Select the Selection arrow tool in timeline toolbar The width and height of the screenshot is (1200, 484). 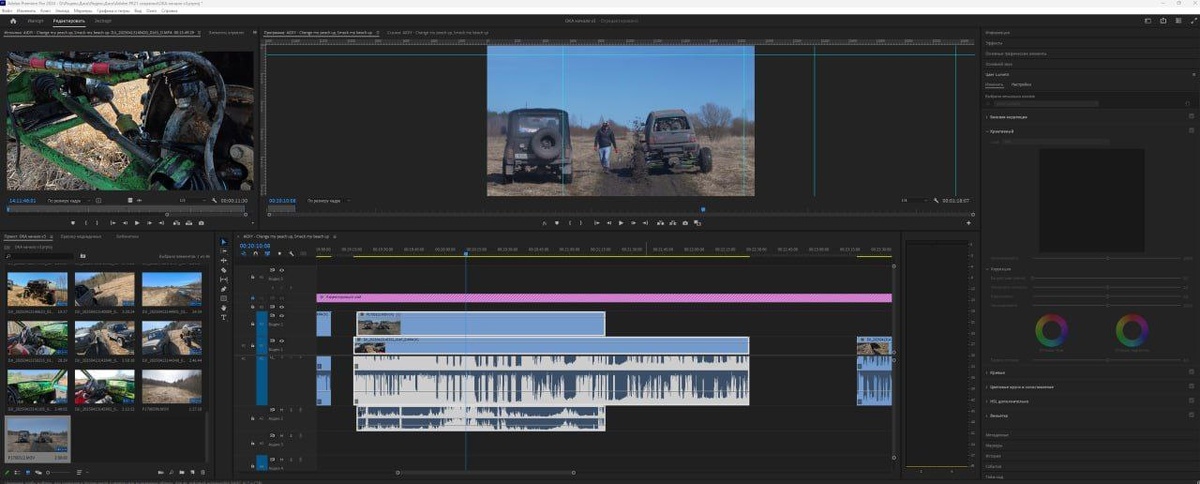(x=224, y=241)
